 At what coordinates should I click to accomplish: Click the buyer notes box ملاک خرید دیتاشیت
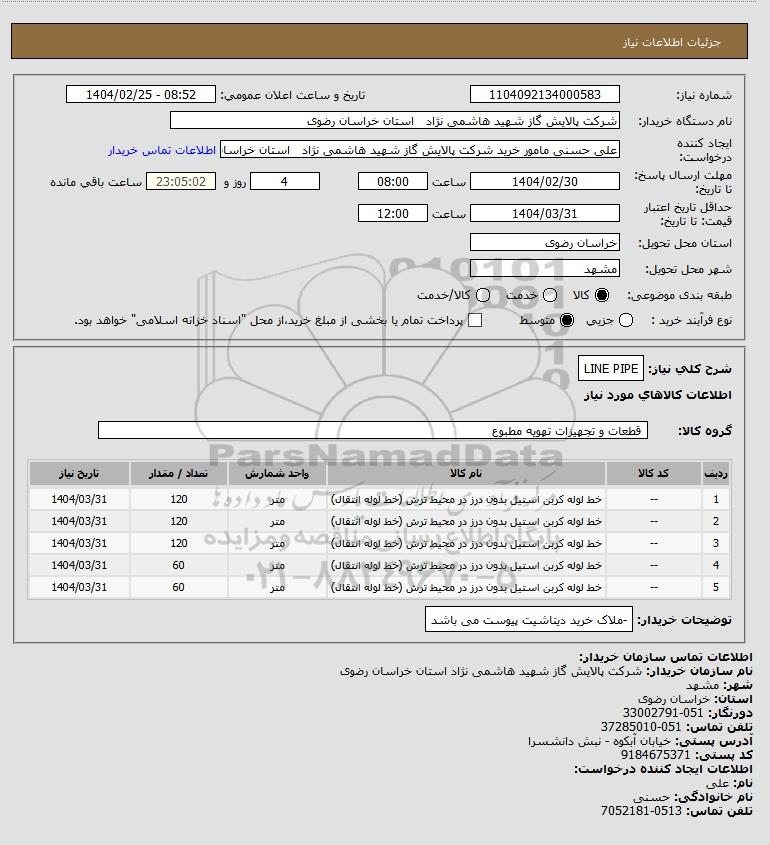click(x=529, y=620)
